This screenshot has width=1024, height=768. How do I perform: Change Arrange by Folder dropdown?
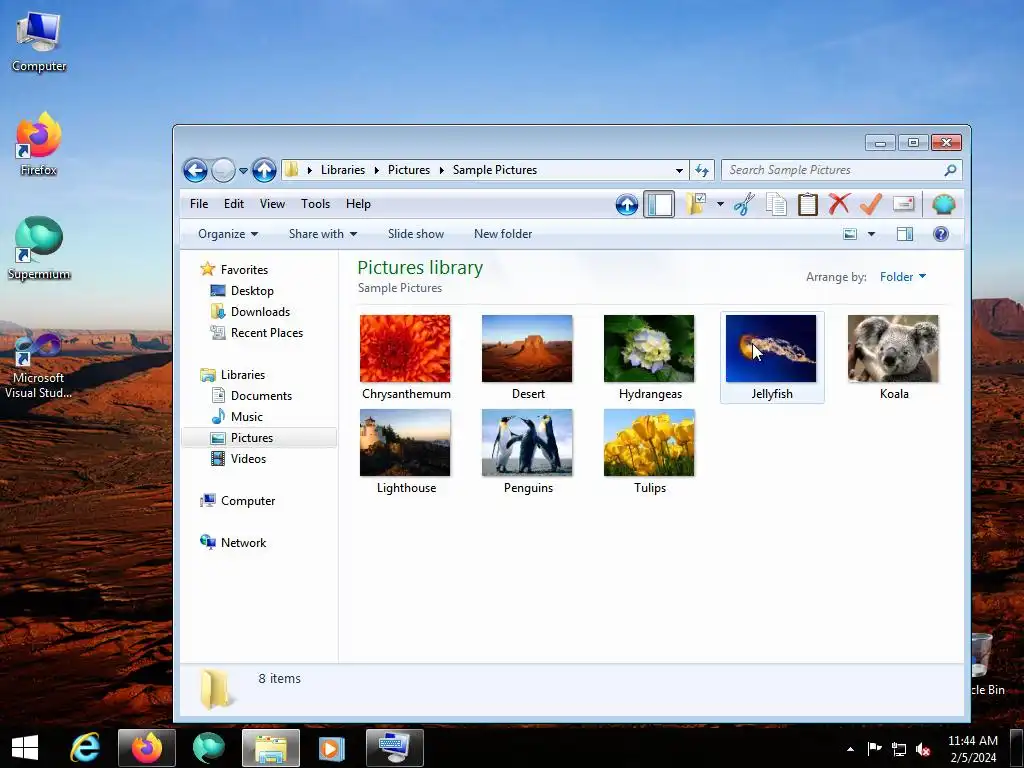903,277
